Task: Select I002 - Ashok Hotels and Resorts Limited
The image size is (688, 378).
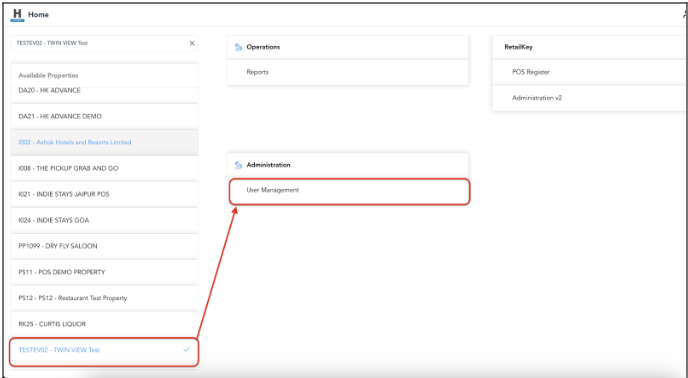Action: point(104,142)
